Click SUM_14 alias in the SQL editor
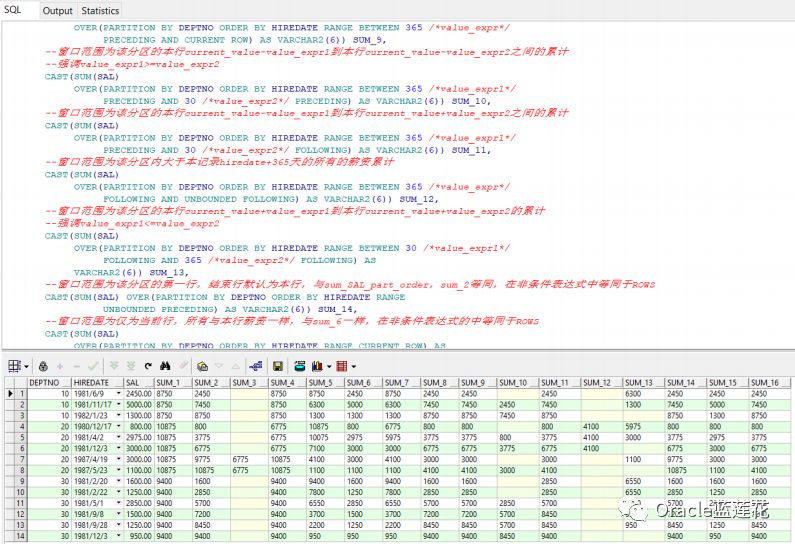The image size is (795, 544). (337, 309)
